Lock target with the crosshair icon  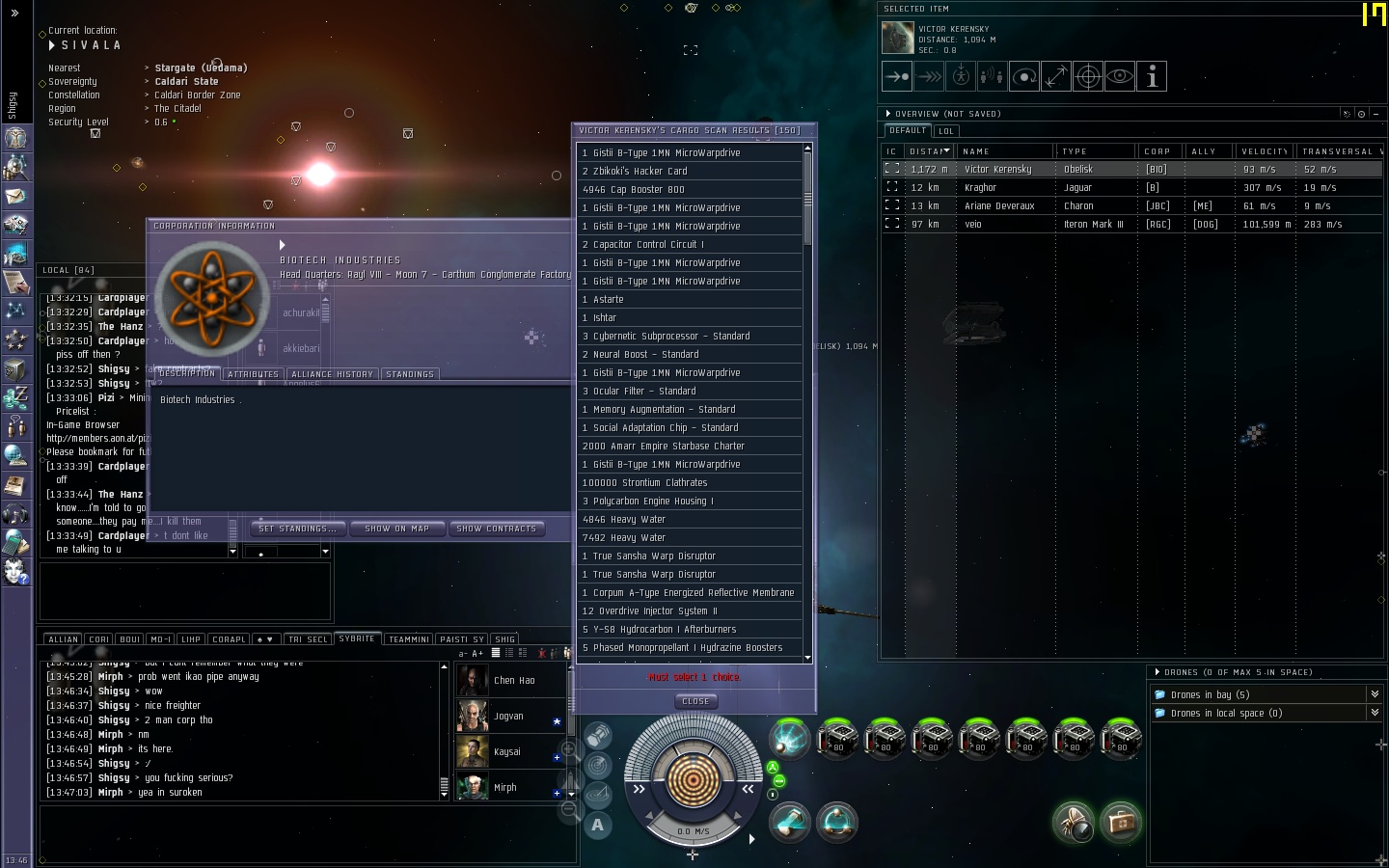point(1088,76)
